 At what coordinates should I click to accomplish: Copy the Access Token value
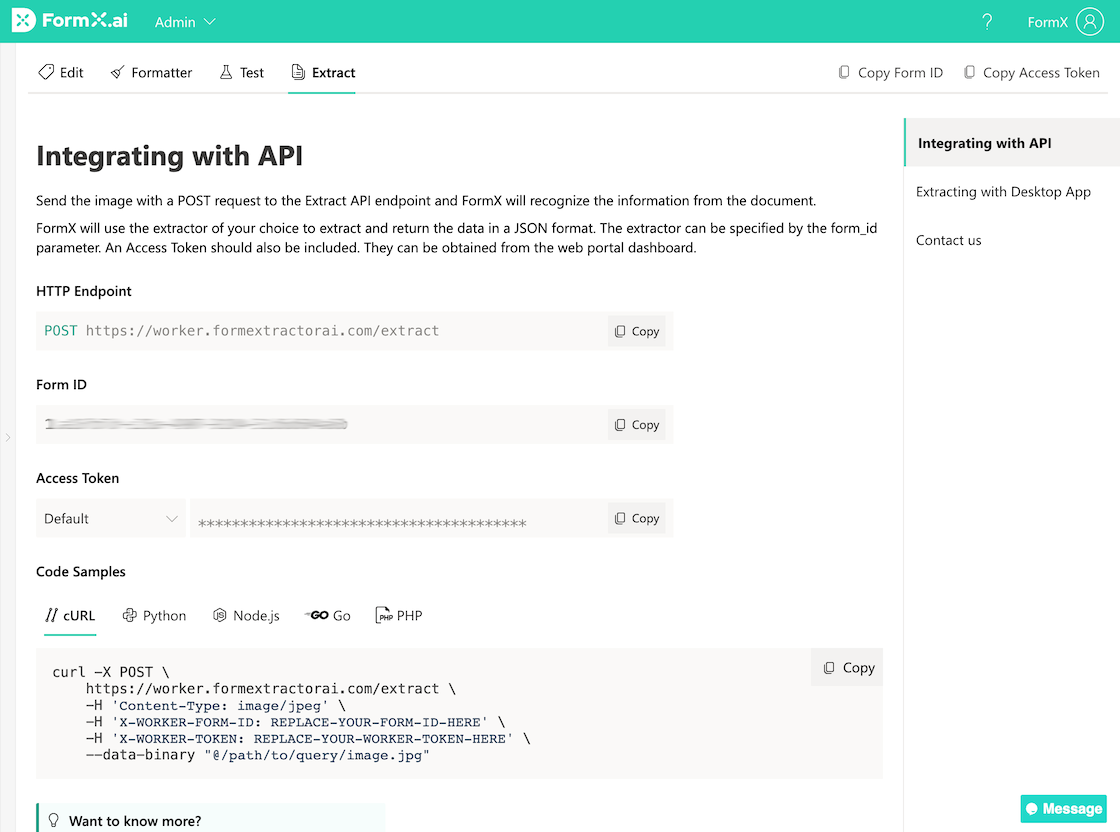tap(636, 518)
